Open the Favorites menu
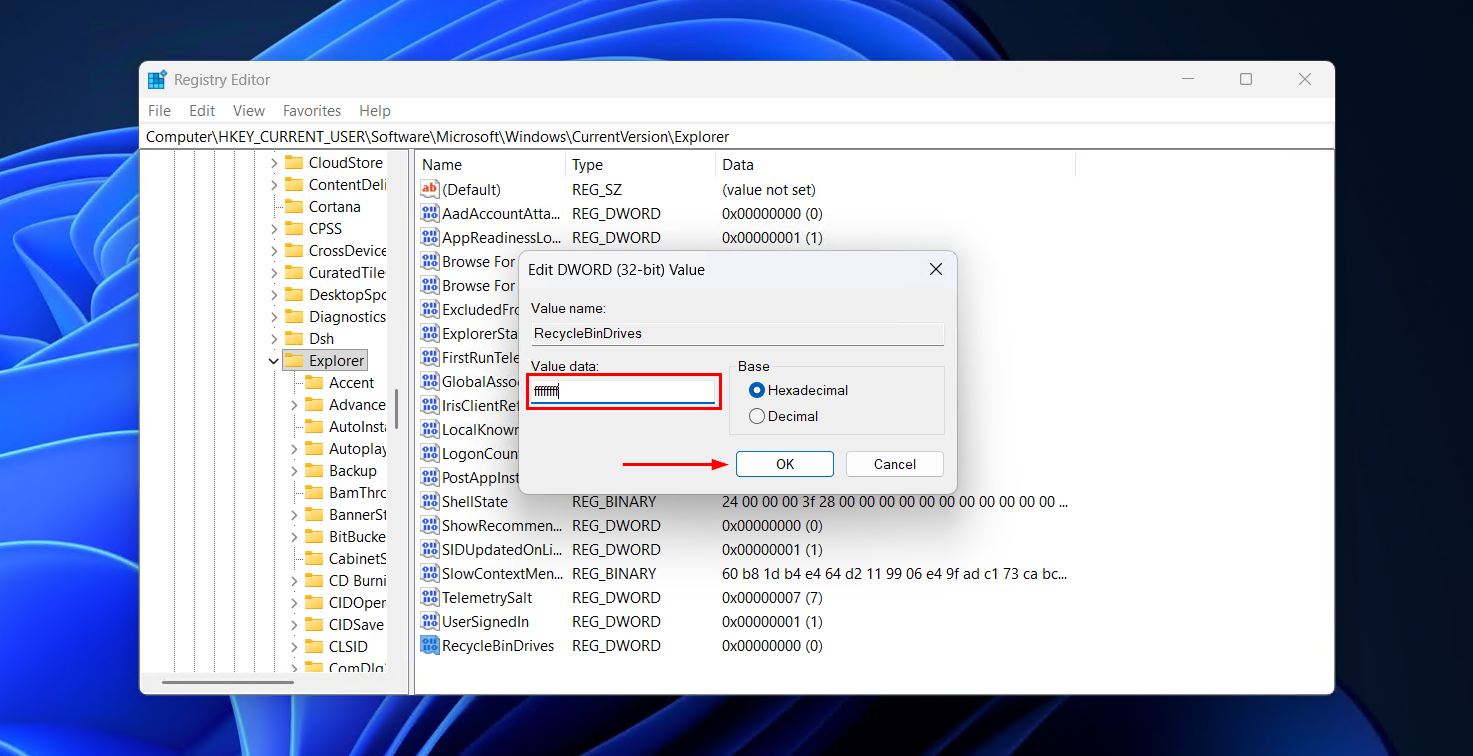1473x756 pixels. (312, 110)
